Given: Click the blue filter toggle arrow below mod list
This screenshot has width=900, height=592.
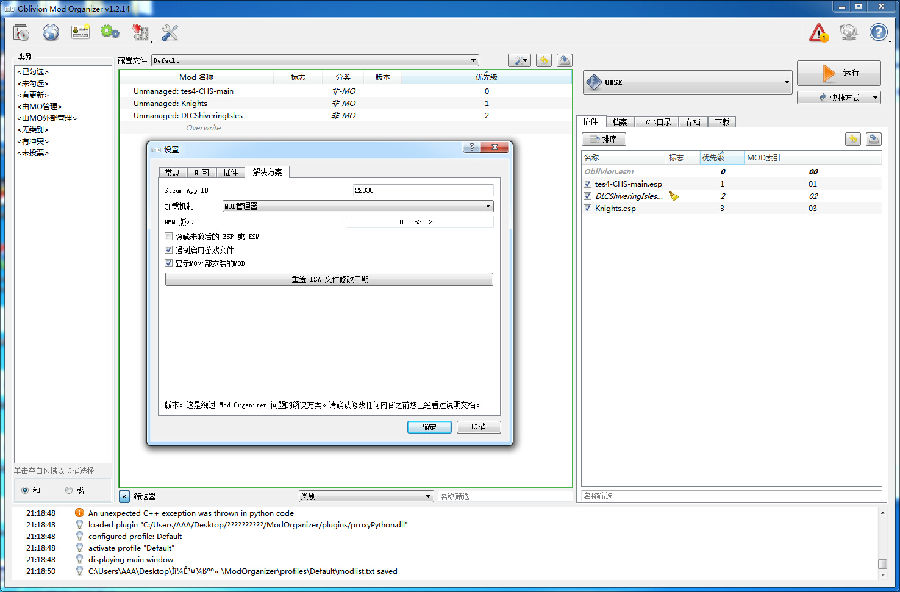Looking at the screenshot, I should click(125, 496).
